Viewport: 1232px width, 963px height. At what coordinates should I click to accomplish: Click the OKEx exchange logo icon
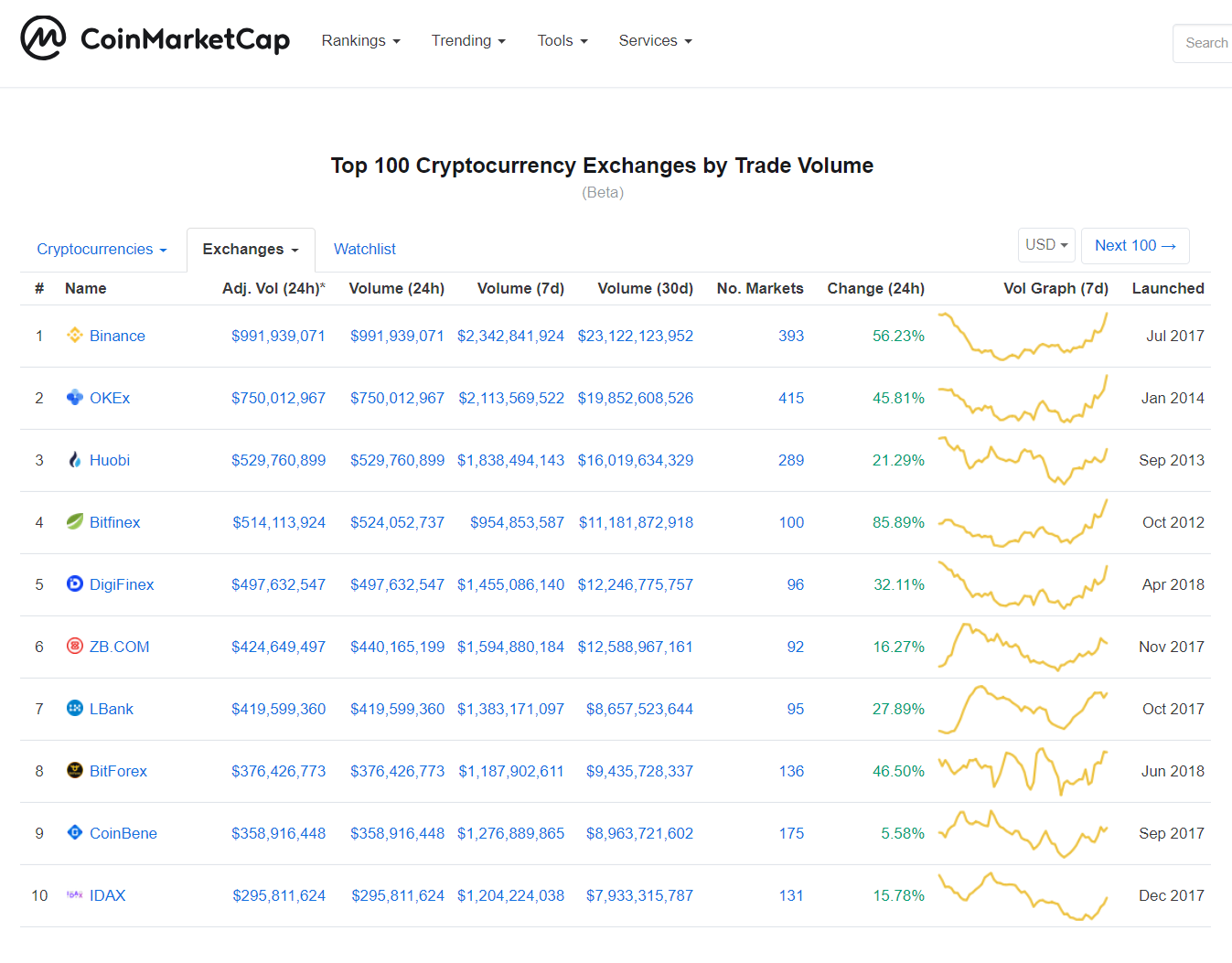coord(75,398)
